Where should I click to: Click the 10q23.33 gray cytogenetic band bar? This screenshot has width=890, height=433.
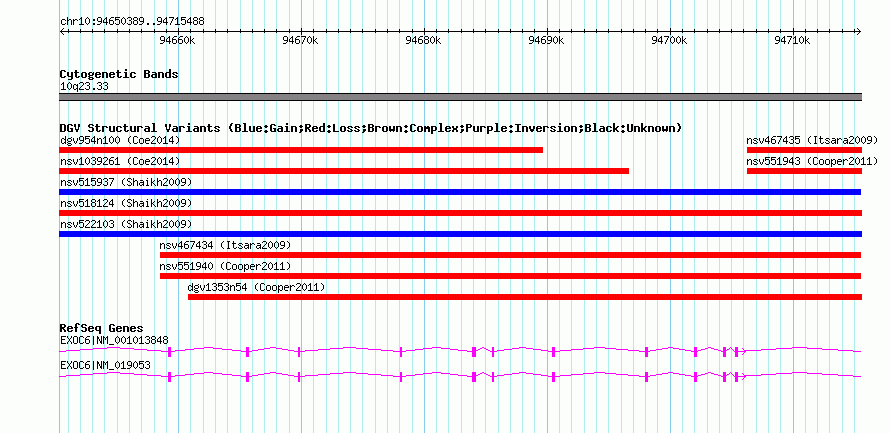click(x=460, y=97)
